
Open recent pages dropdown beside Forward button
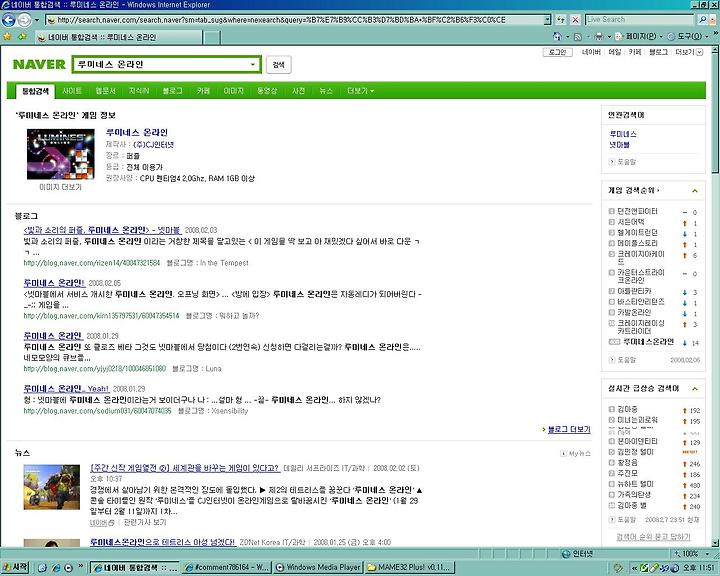pyautogui.click(x=37, y=20)
